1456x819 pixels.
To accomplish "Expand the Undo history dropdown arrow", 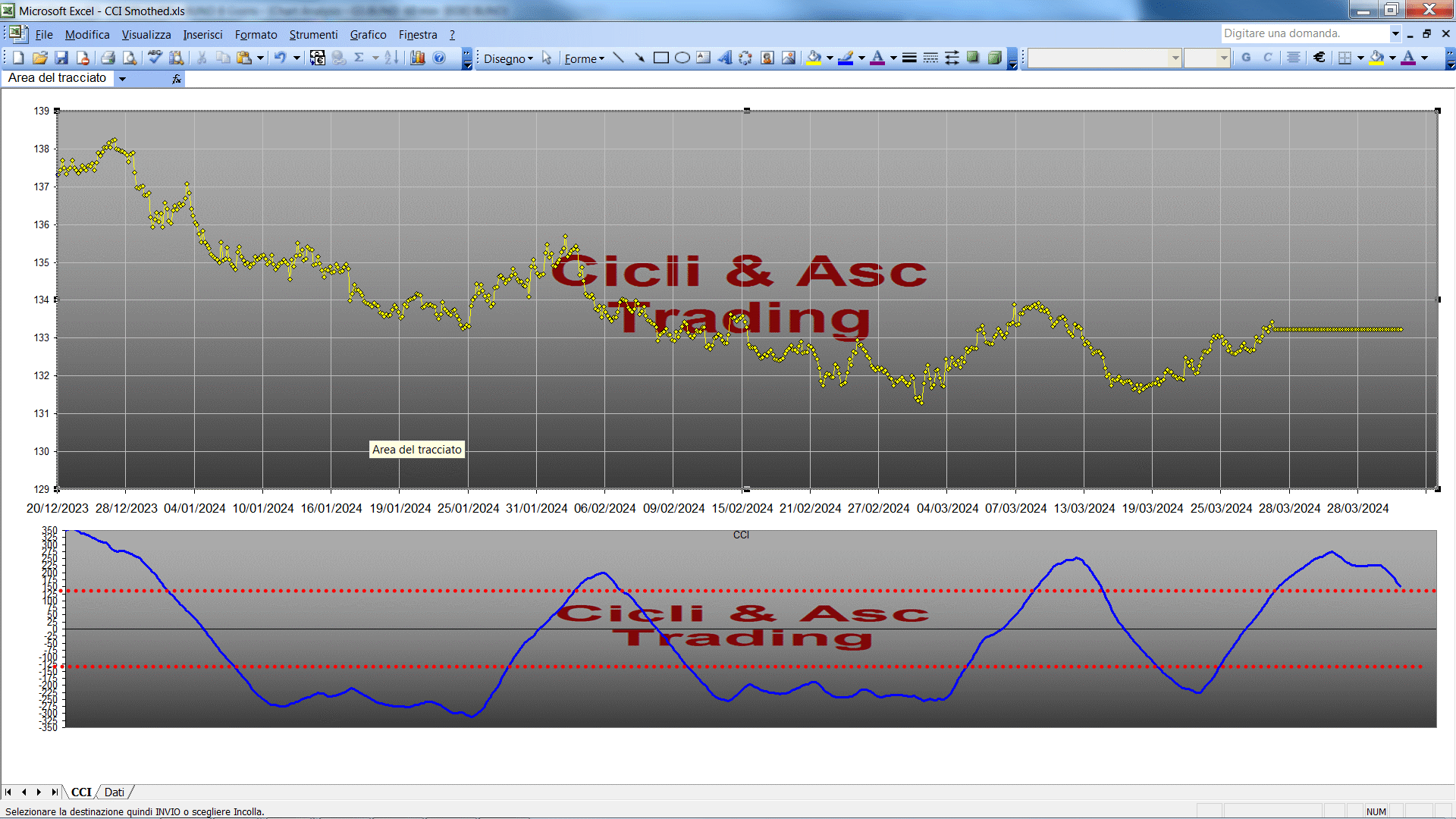I will point(297,58).
